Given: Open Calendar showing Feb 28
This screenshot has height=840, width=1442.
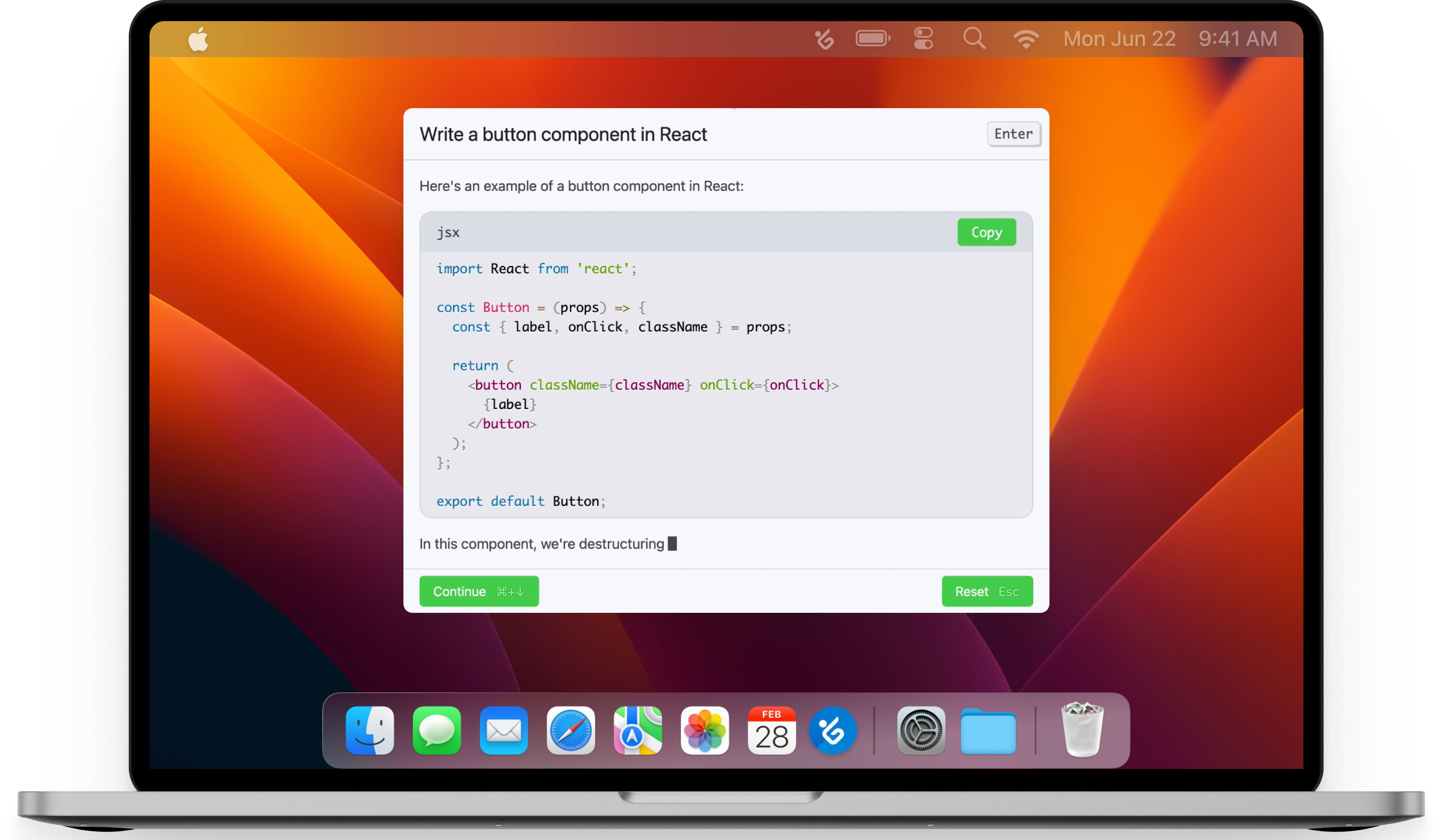Looking at the screenshot, I should tap(772, 730).
